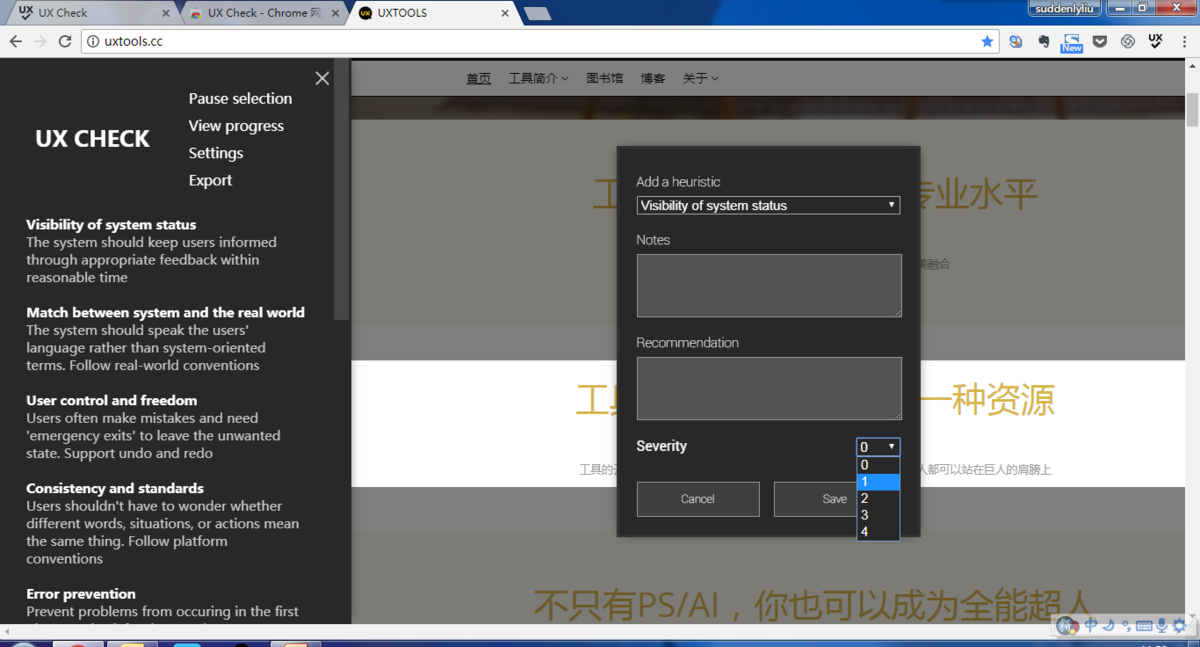Open the 图书馆 menu item

[x=605, y=78]
